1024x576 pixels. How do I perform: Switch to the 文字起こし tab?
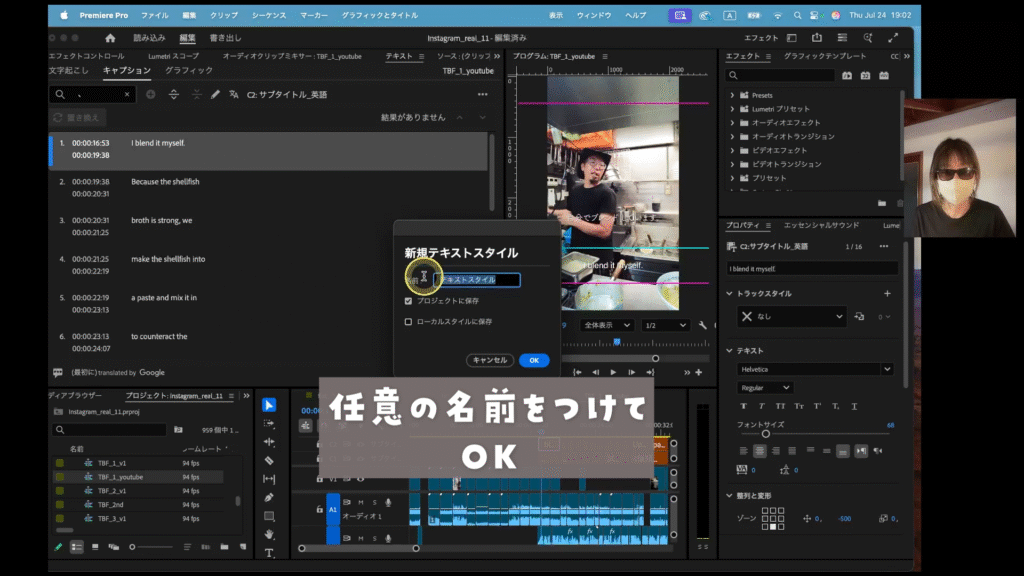(69, 71)
